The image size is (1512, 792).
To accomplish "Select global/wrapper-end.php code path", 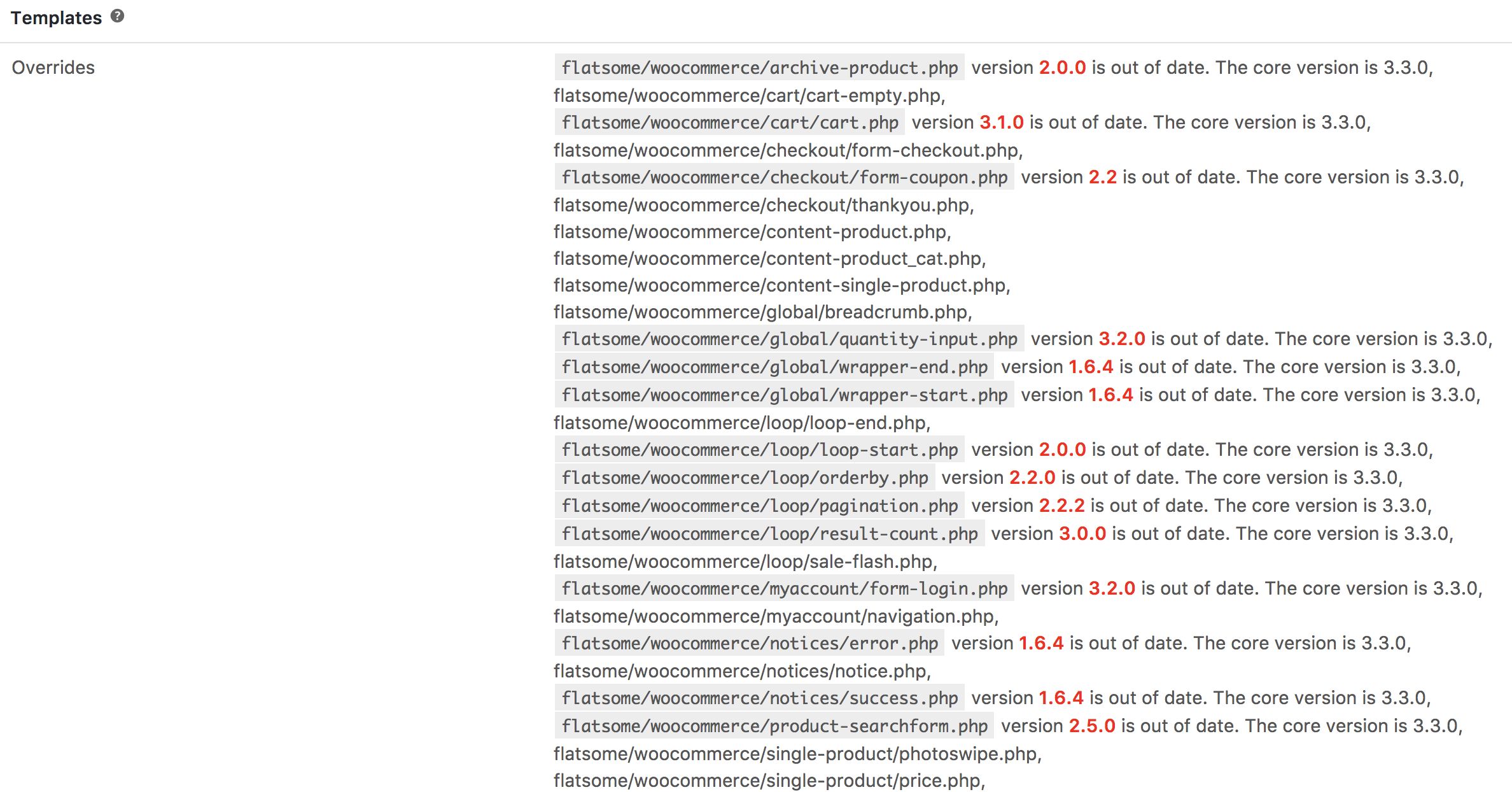I will (x=774, y=367).
